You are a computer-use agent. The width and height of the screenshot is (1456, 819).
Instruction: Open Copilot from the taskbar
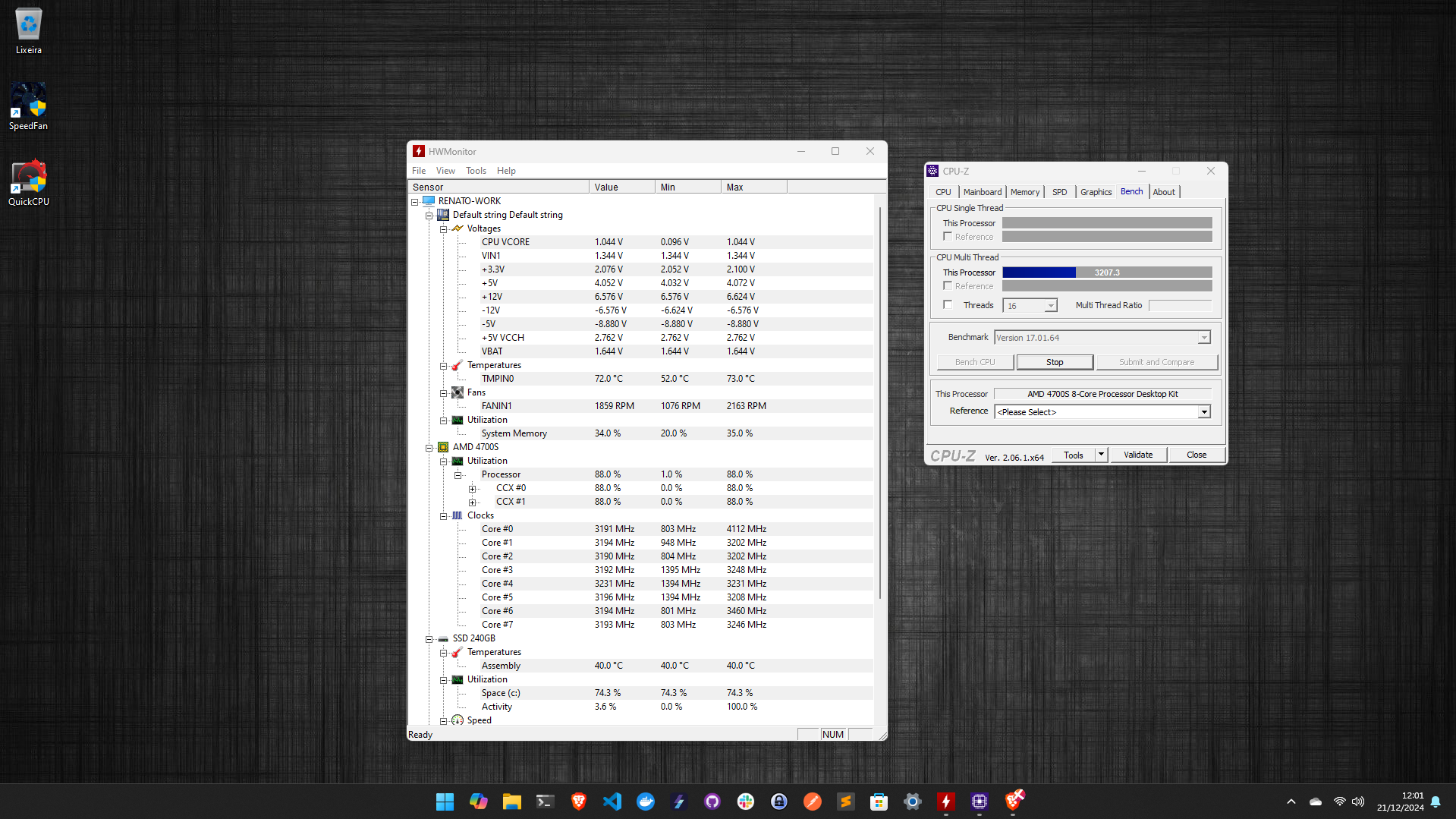click(x=479, y=802)
